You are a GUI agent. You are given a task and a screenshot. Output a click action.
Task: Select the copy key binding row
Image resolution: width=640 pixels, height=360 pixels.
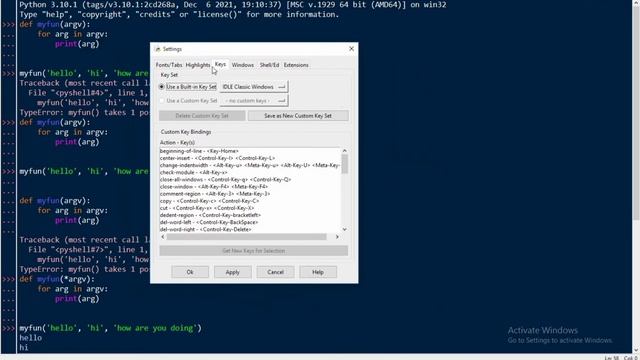(x=250, y=201)
